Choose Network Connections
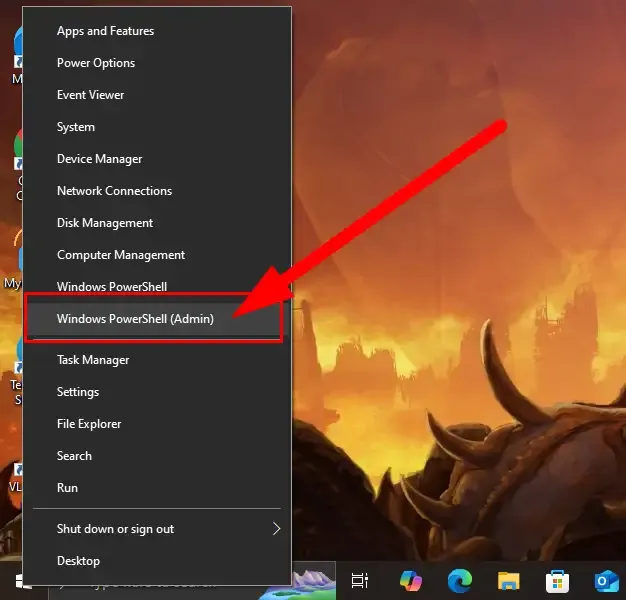Image resolution: width=626 pixels, height=600 pixels. (x=157, y=191)
